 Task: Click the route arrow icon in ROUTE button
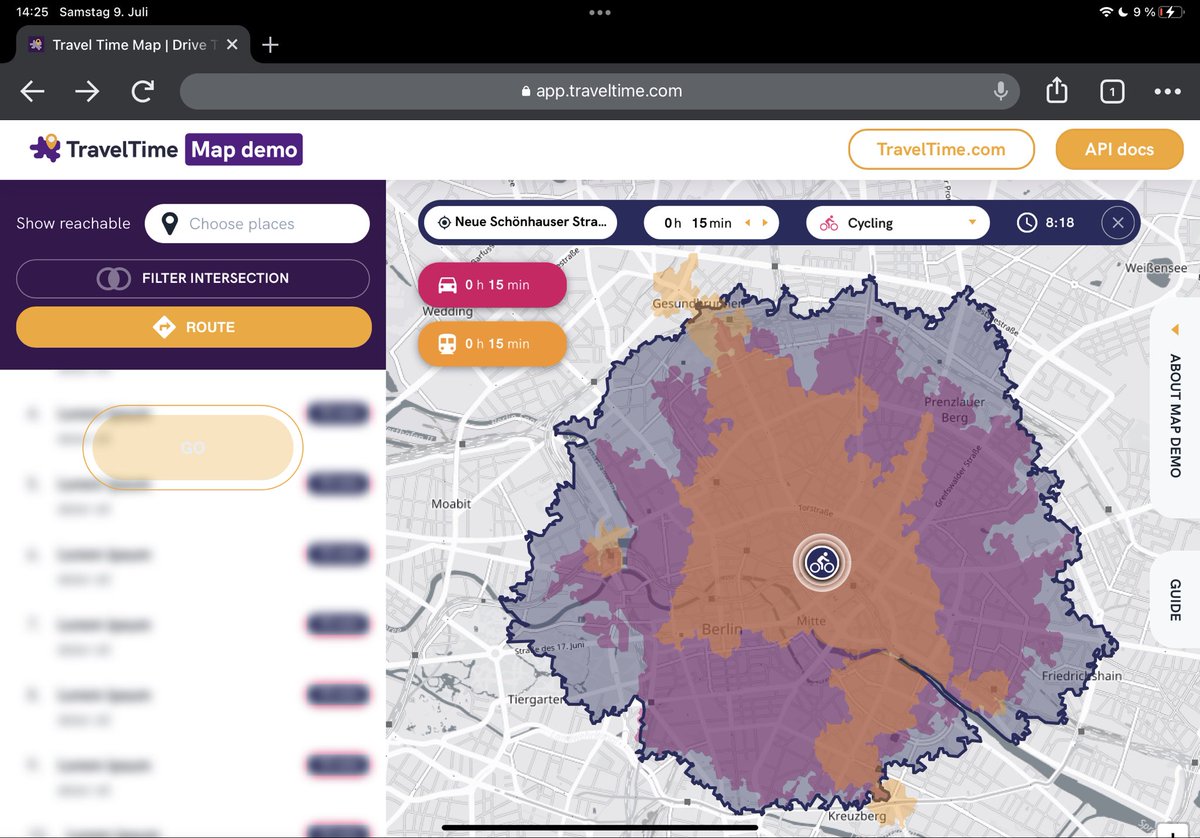164,327
